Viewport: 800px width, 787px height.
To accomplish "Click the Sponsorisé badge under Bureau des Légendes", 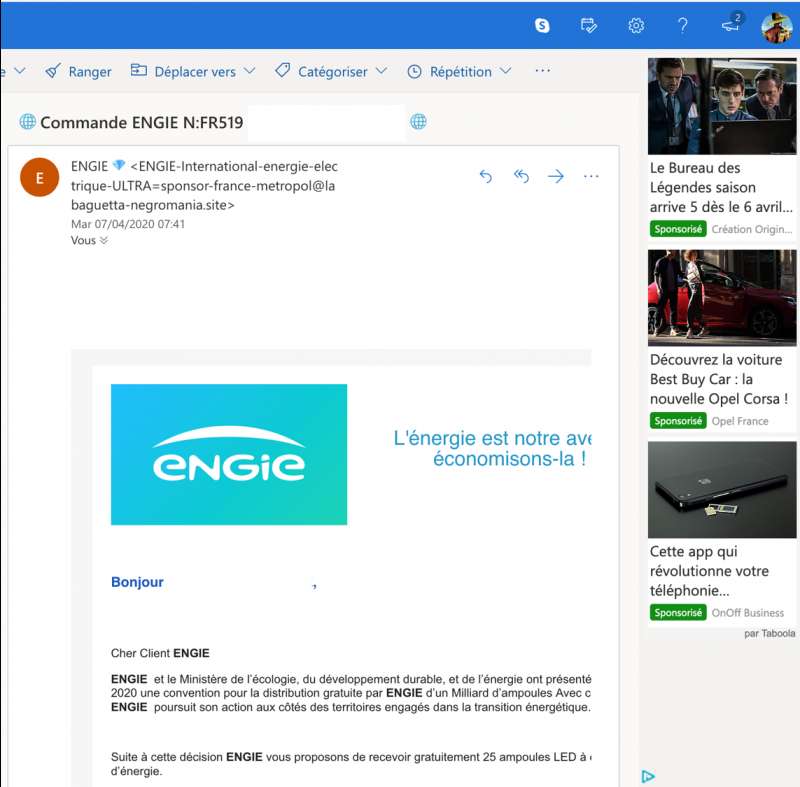I will click(678, 229).
